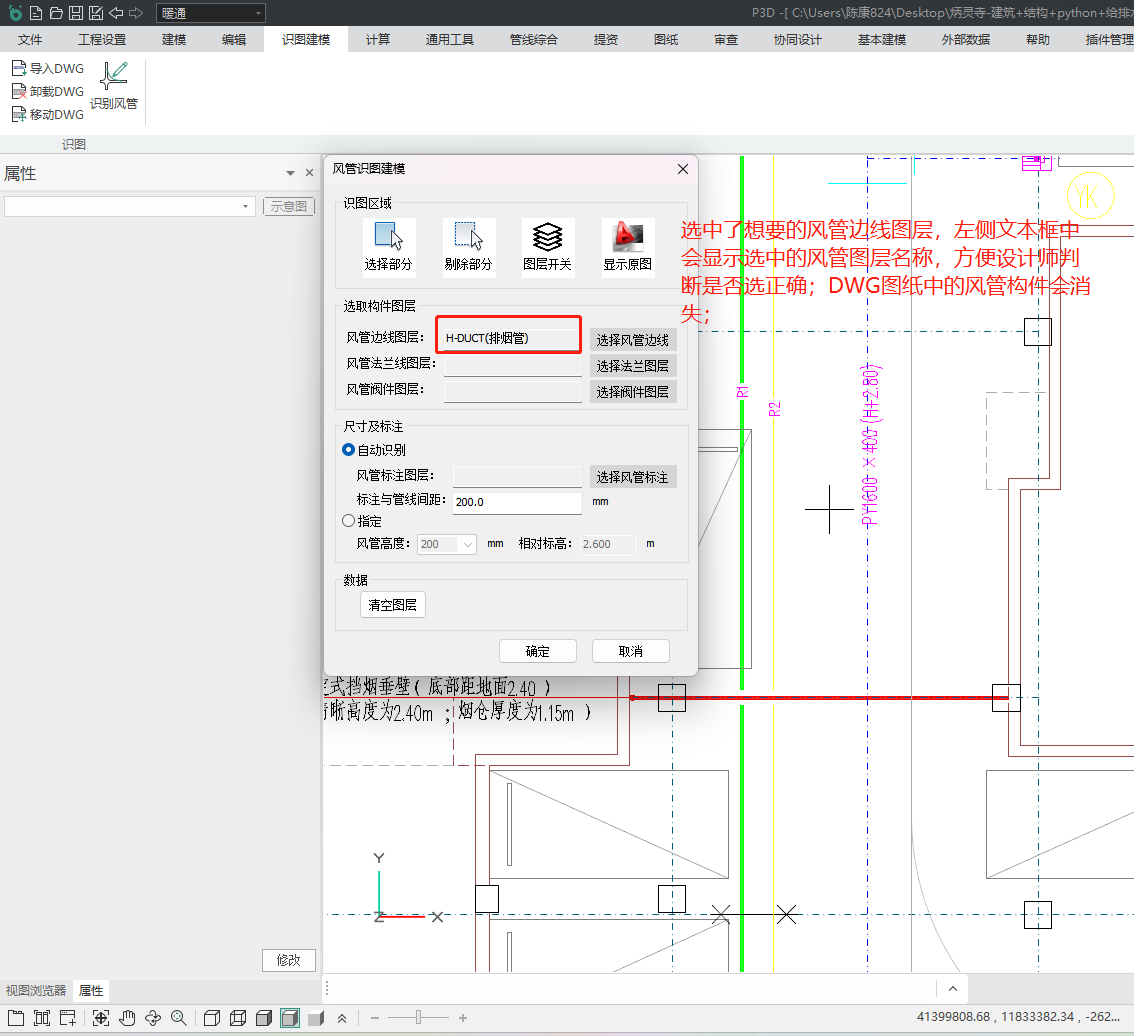The height and width of the screenshot is (1036, 1134).
Task: Open the 计算 ribbon tab
Action: click(377, 40)
